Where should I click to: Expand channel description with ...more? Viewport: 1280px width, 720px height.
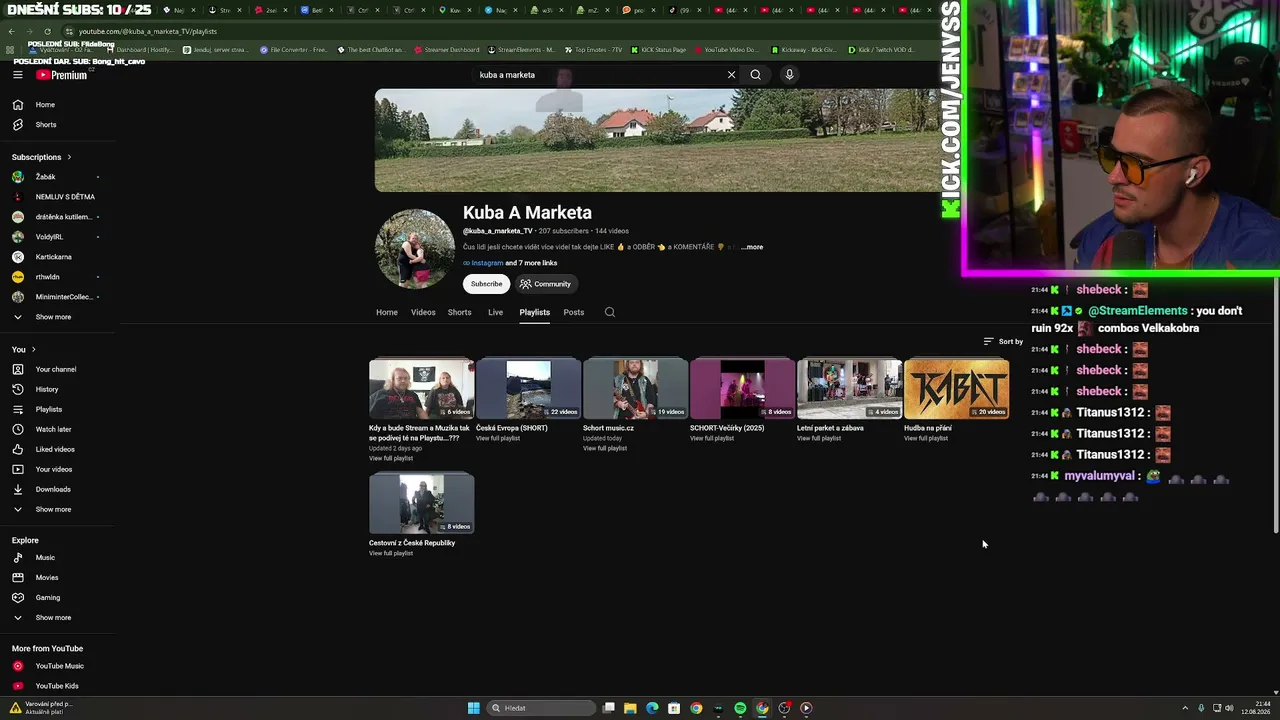click(752, 247)
